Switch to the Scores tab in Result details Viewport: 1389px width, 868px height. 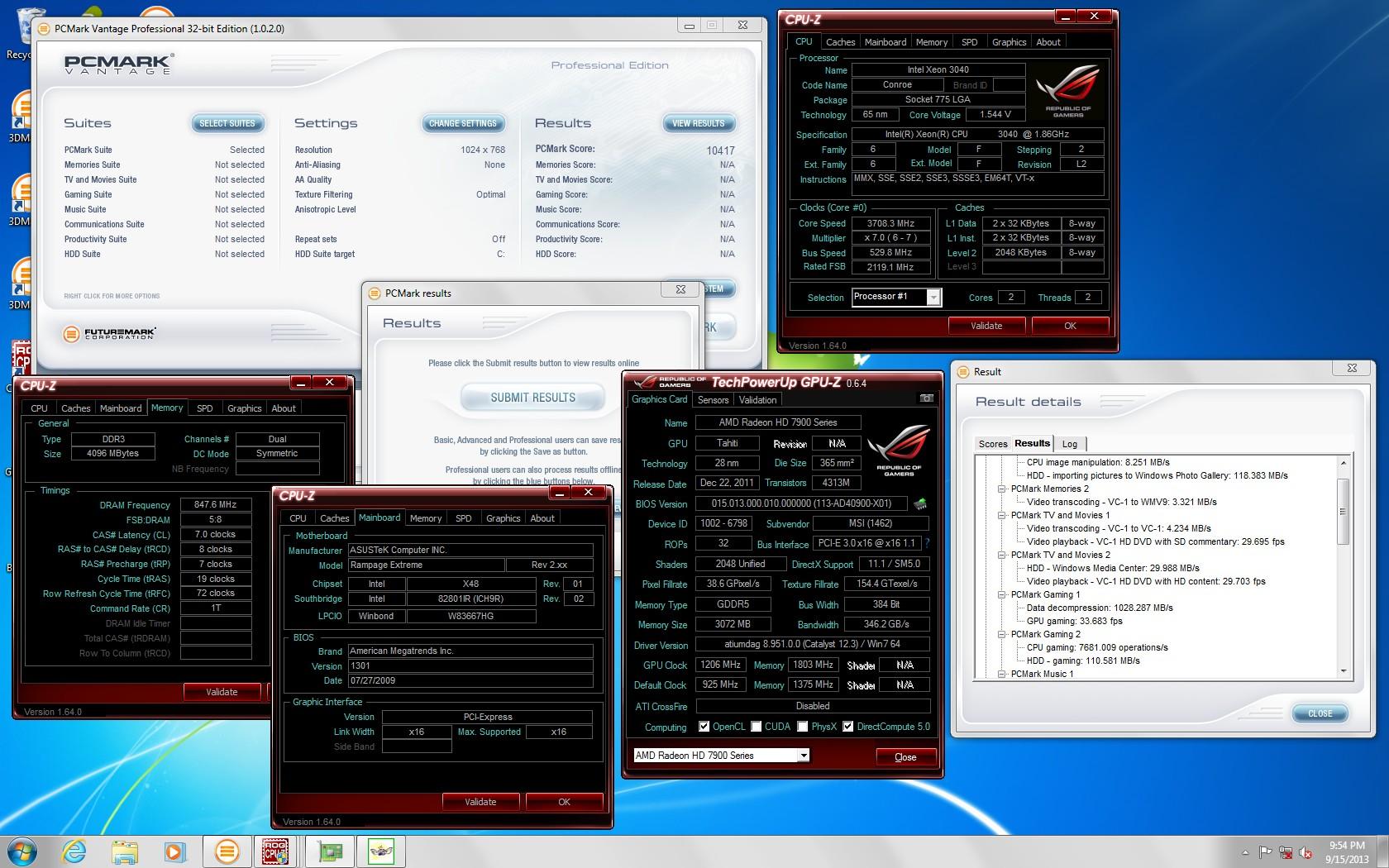993,444
